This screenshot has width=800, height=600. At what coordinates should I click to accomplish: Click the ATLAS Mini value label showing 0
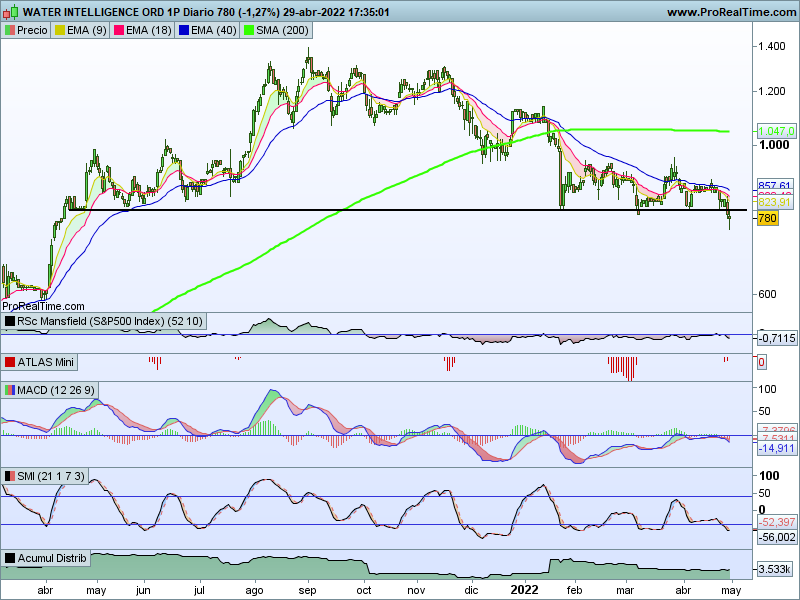click(x=761, y=362)
